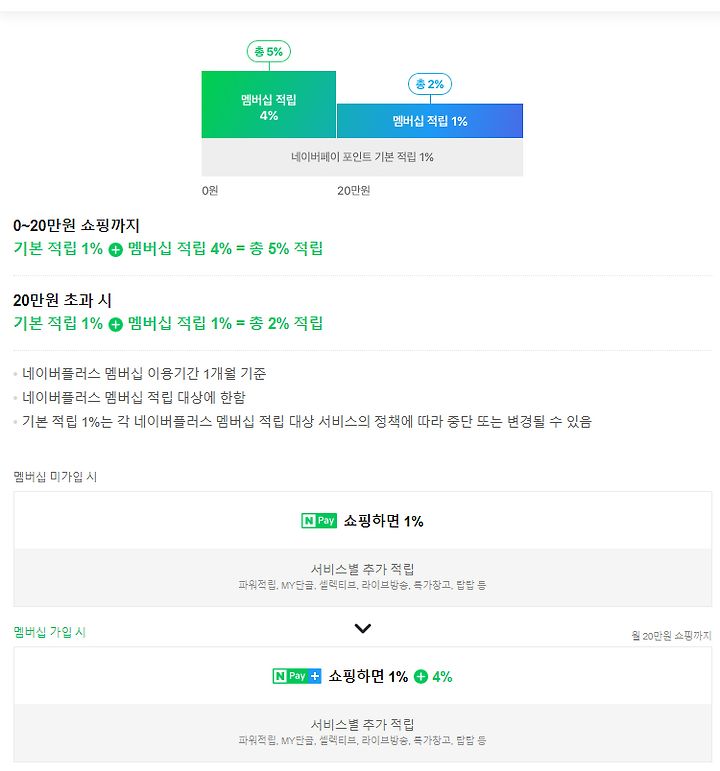Viewport: 720px width, 771px height.
Task: Click the N Pay+ membership logo
Action: point(297,676)
